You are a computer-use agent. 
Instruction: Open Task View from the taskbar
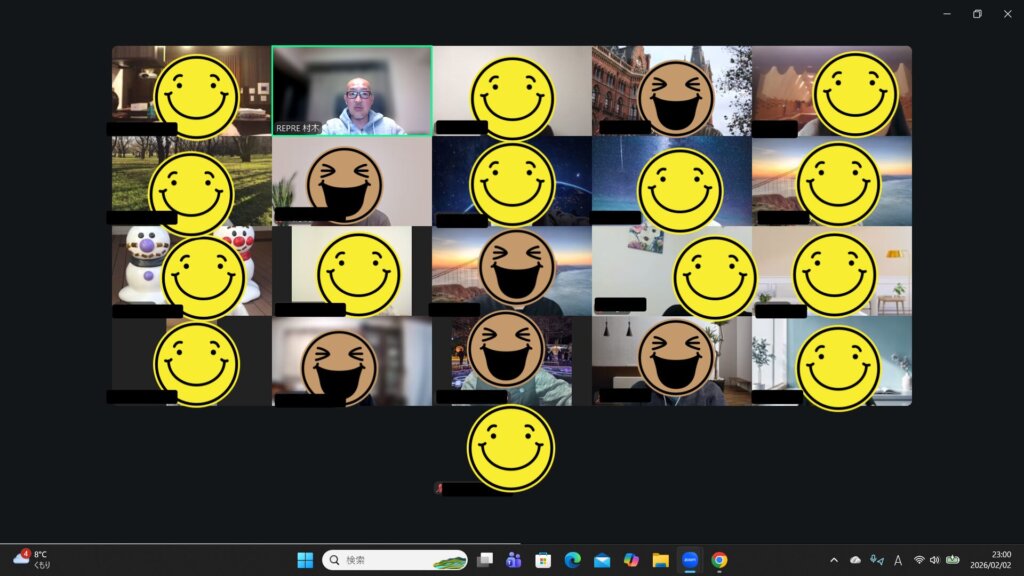[485, 560]
